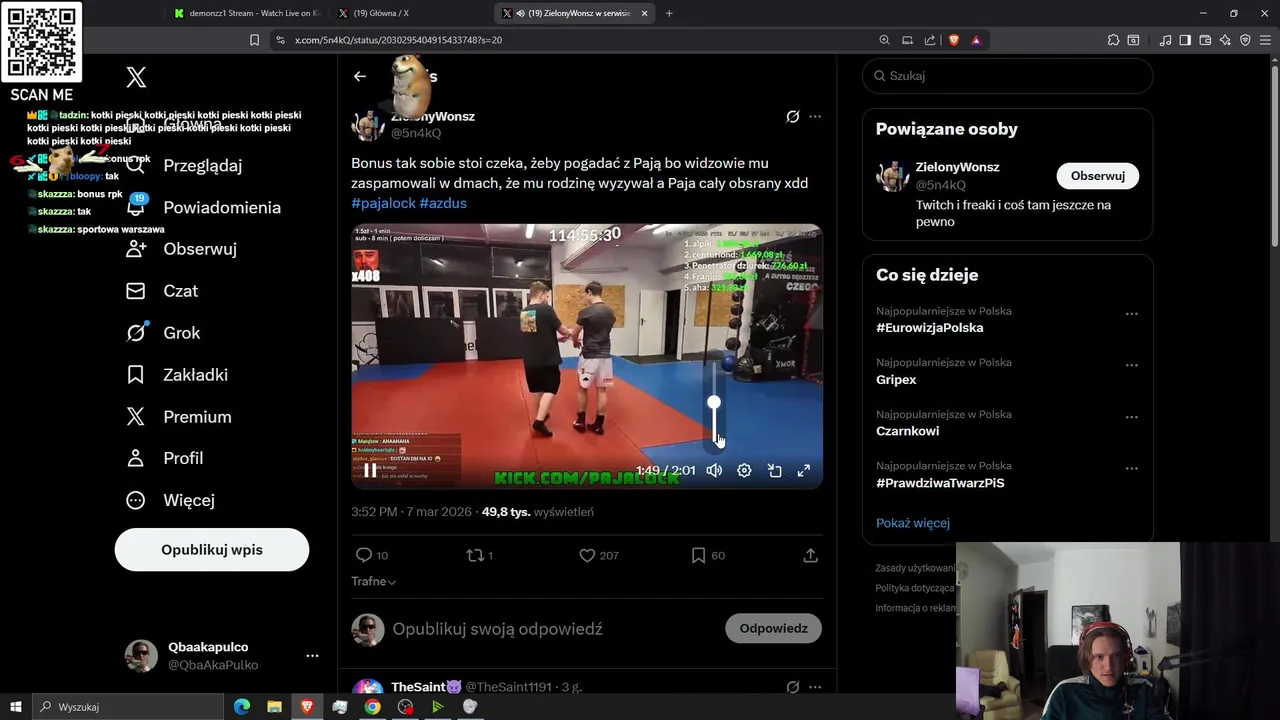Click Pokaż więcej under trends
Viewport: 1280px width, 720px height.
(913, 523)
